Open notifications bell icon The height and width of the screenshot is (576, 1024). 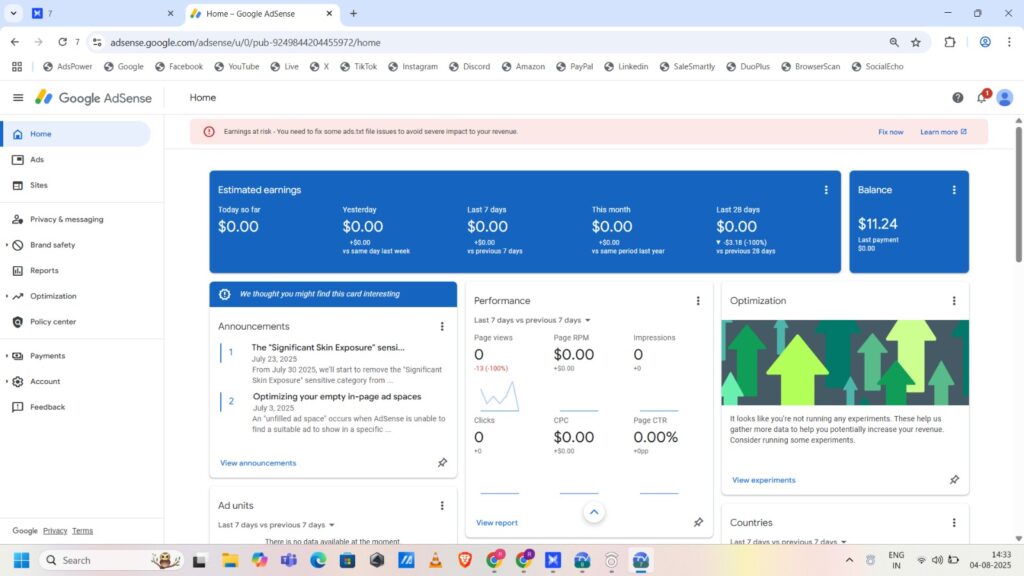[982, 97]
